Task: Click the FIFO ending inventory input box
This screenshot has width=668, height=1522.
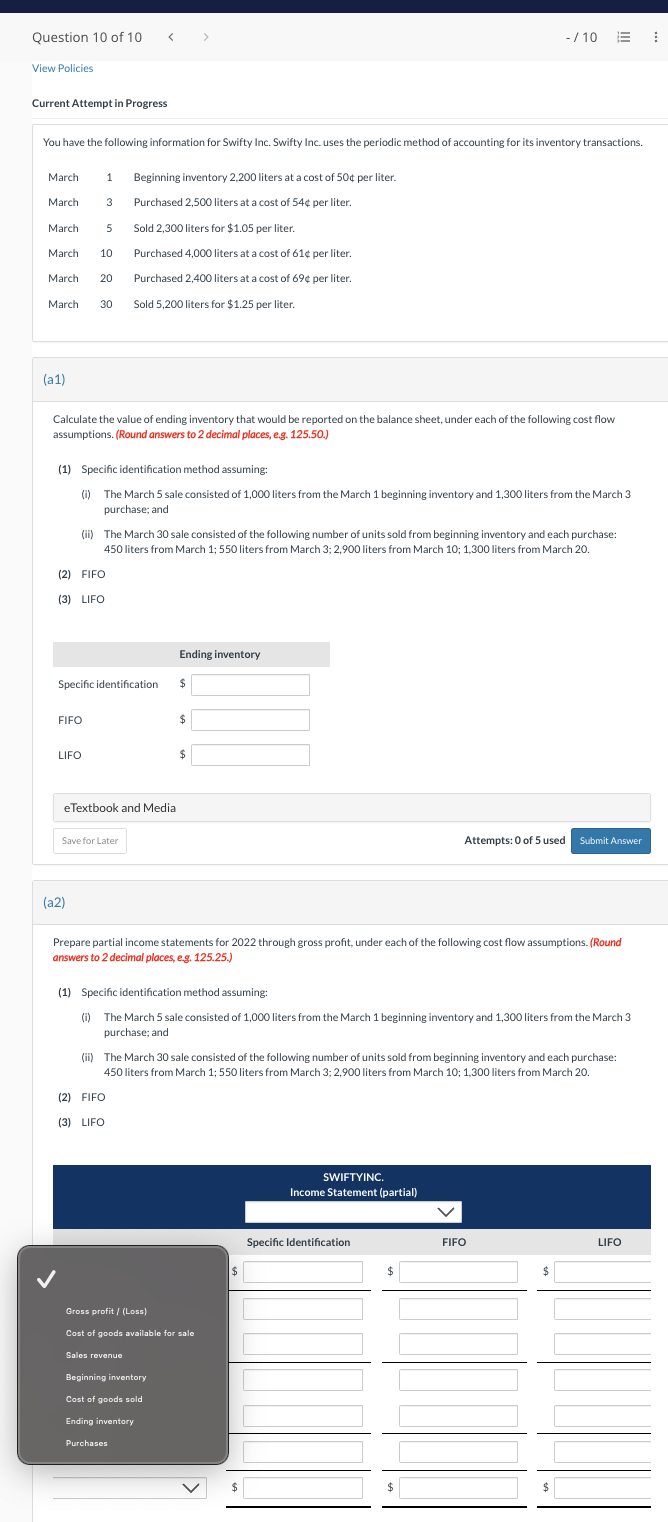Action: 249,720
